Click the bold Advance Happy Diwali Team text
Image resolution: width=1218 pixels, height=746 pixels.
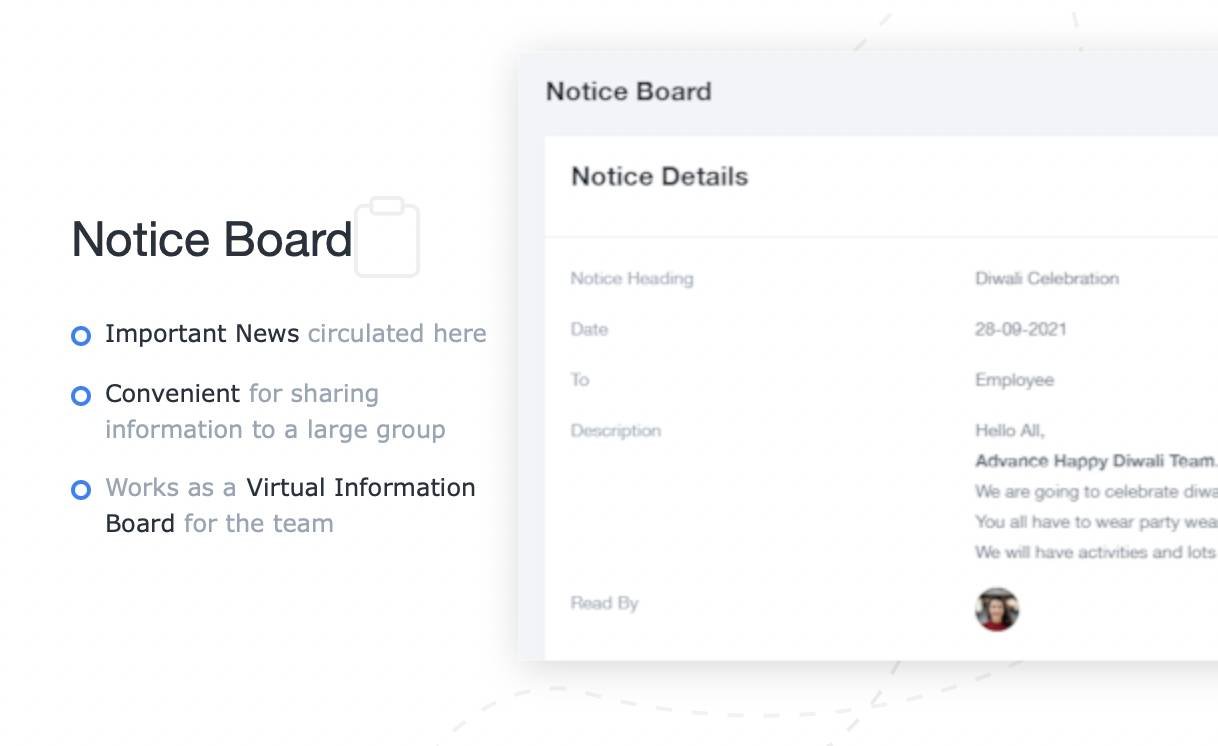1095,461
